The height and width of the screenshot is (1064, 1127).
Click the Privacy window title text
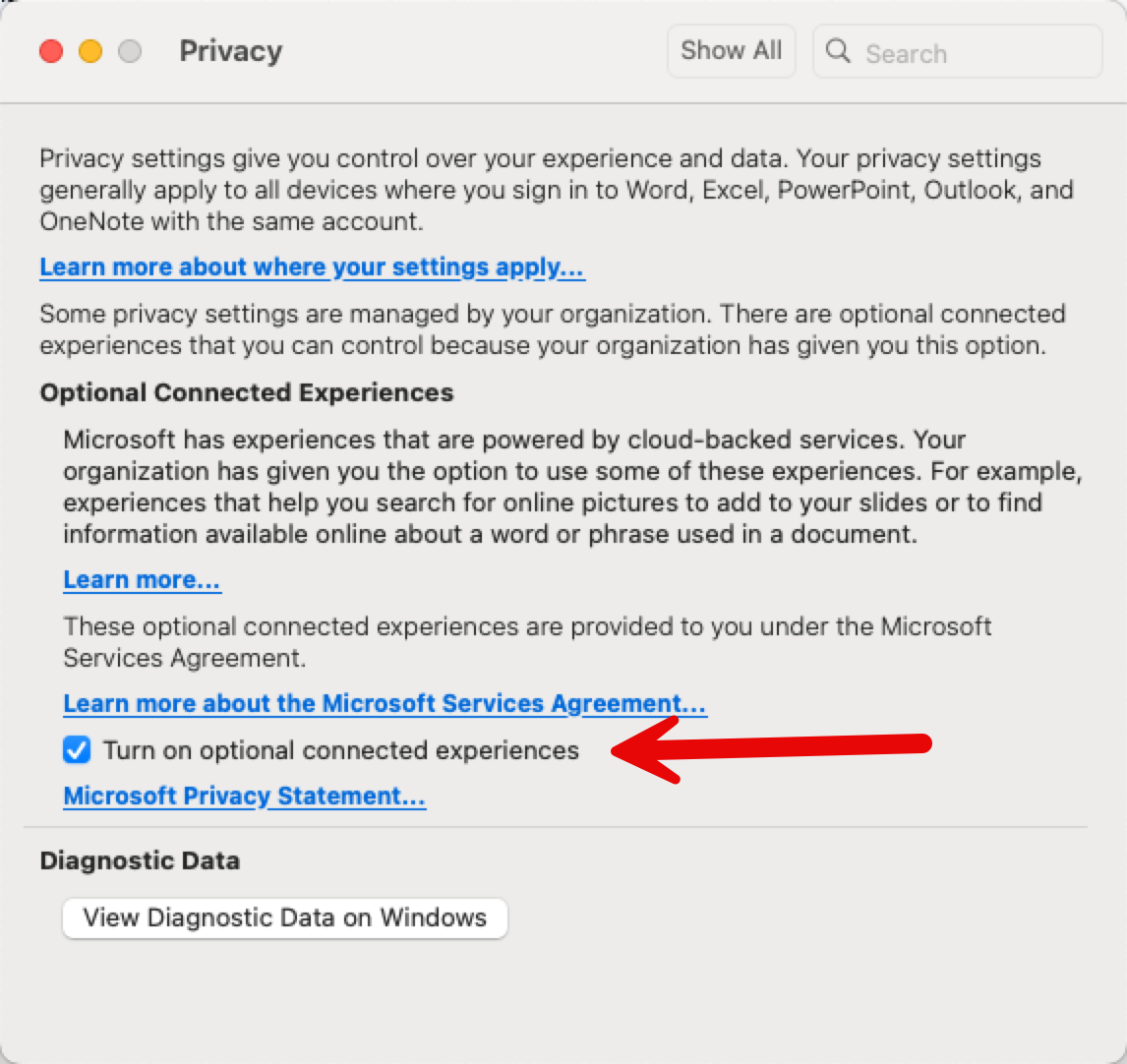[230, 51]
